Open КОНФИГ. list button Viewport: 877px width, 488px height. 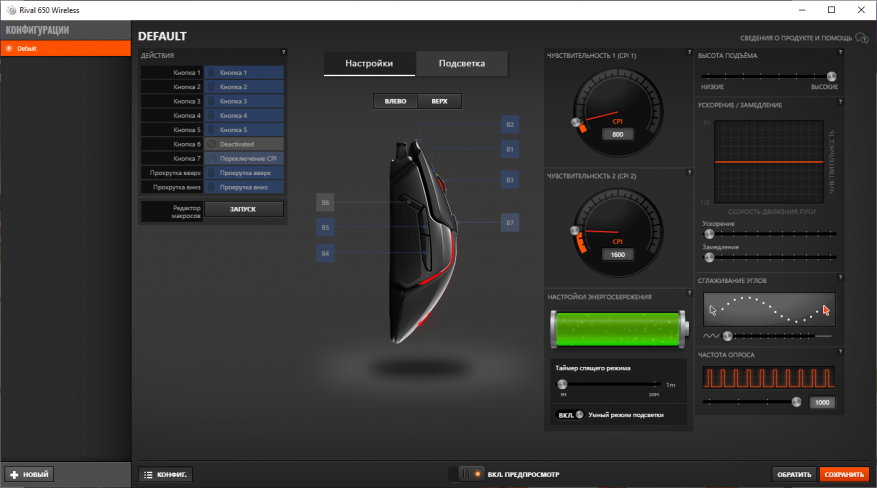166,474
